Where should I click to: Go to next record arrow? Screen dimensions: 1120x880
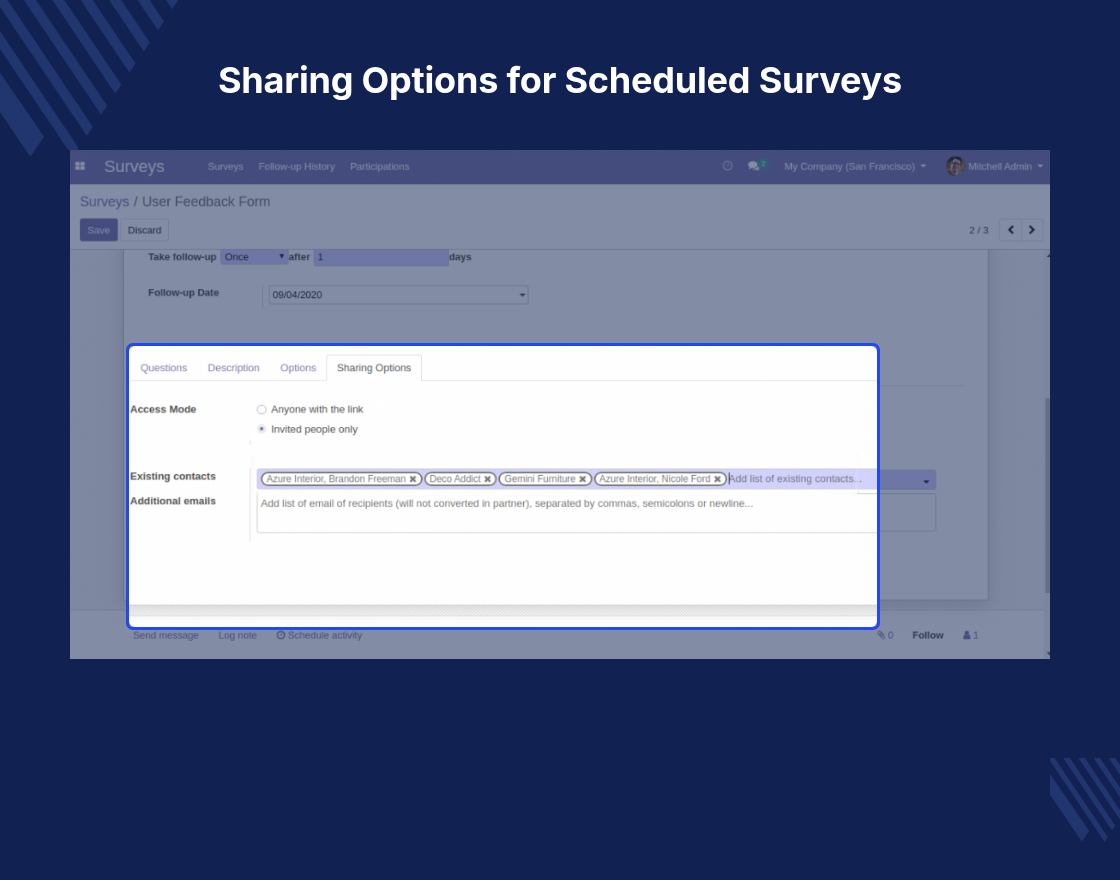point(1031,230)
